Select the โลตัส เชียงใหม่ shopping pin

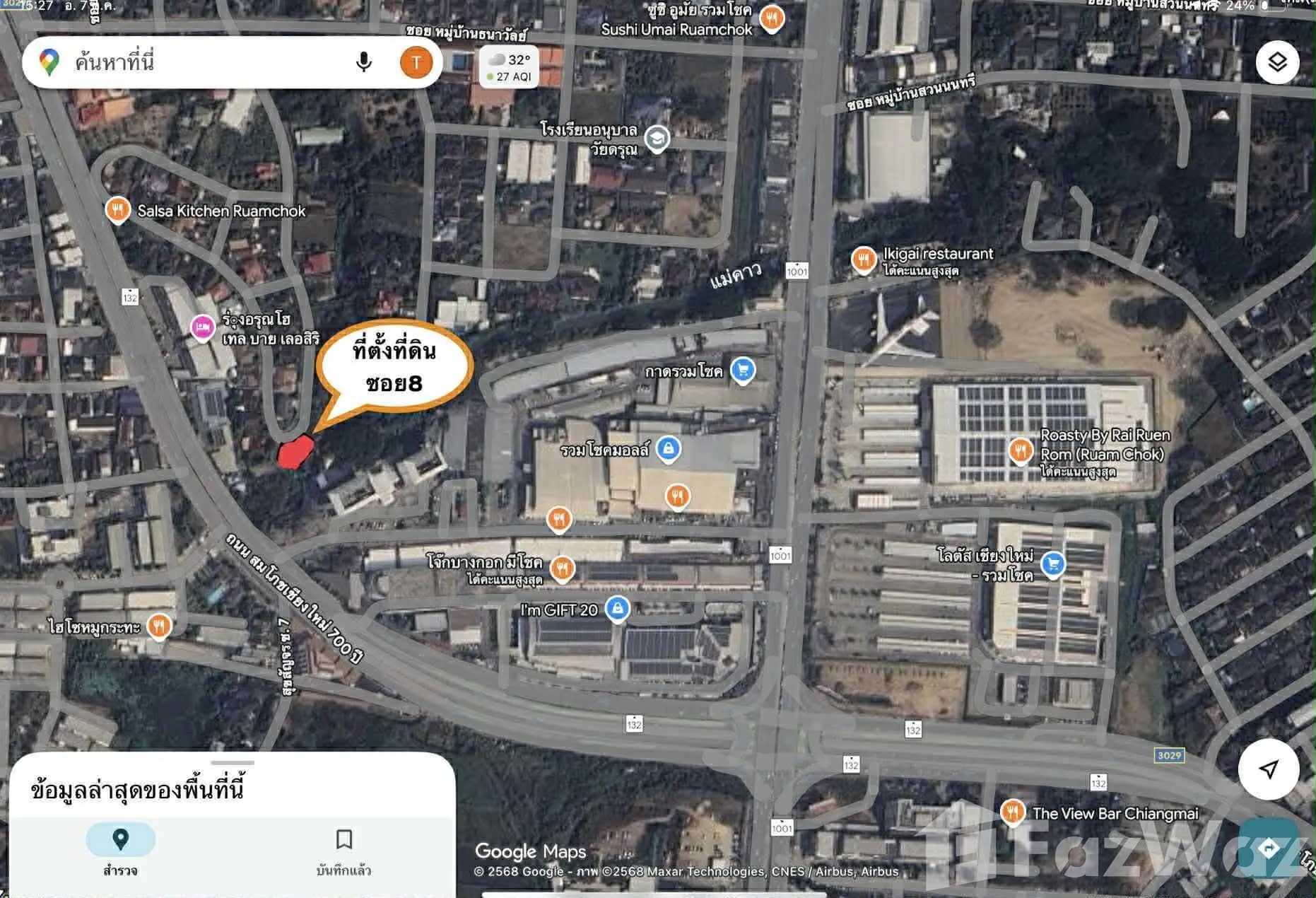click(1053, 564)
